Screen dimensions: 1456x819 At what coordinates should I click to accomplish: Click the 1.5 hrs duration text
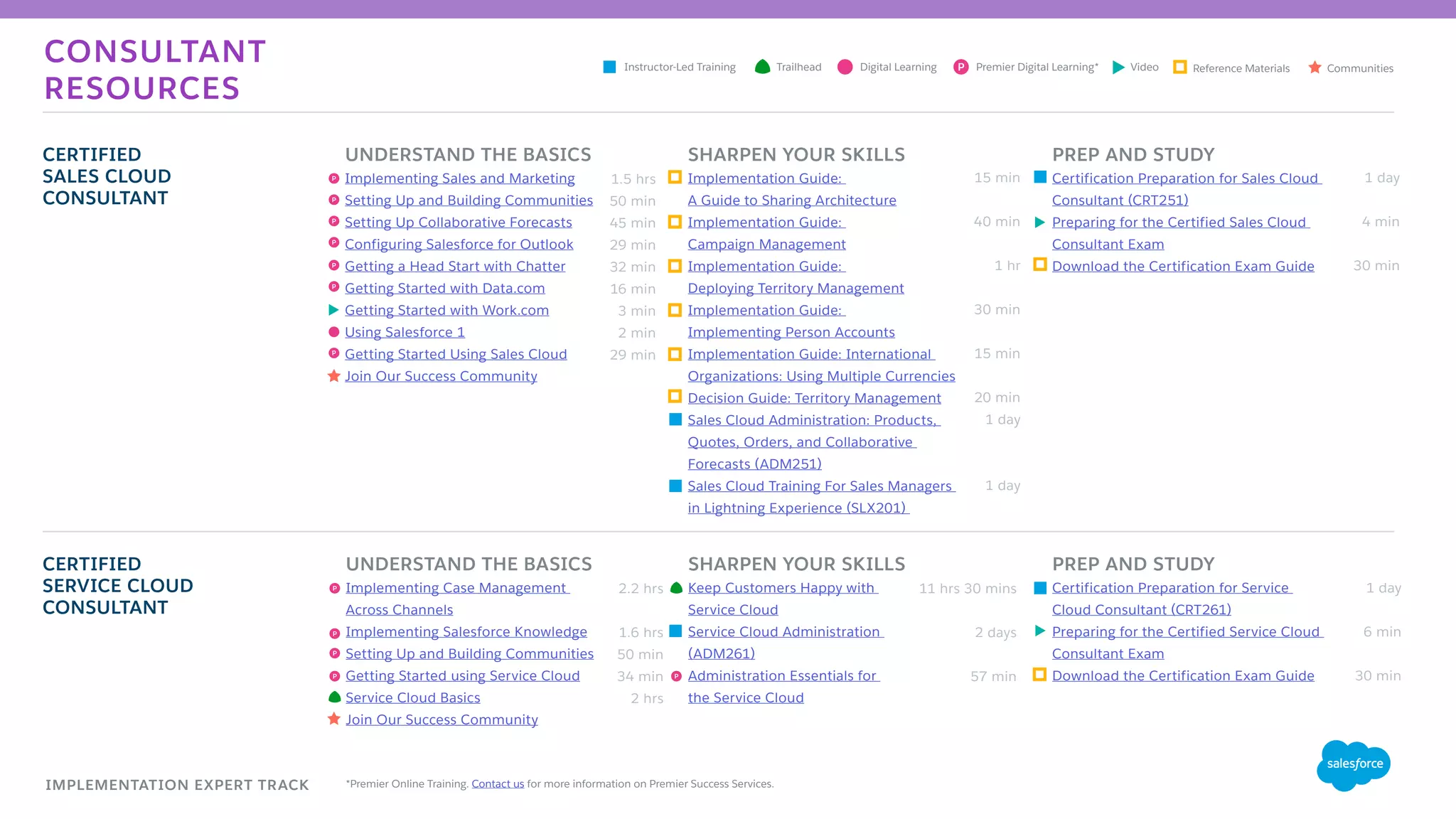coord(633,179)
